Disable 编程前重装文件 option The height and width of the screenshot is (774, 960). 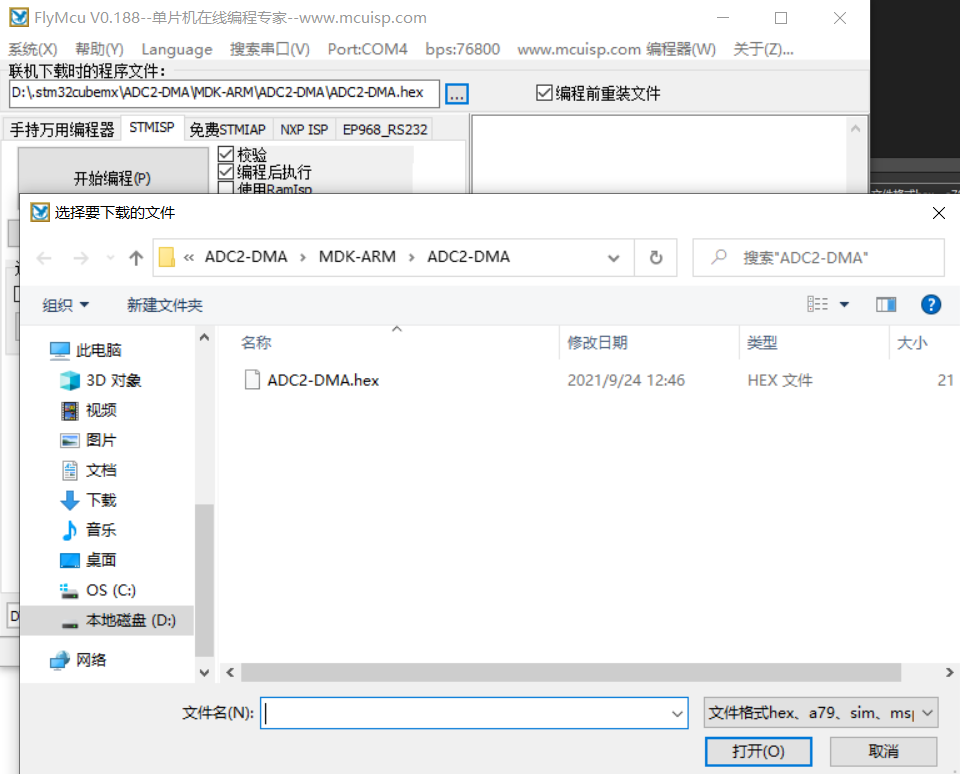pos(544,92)
